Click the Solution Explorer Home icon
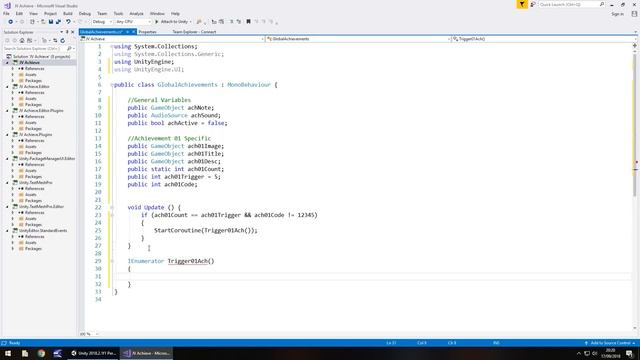This screenshot has height=360, width=640. tap(22, 40)
